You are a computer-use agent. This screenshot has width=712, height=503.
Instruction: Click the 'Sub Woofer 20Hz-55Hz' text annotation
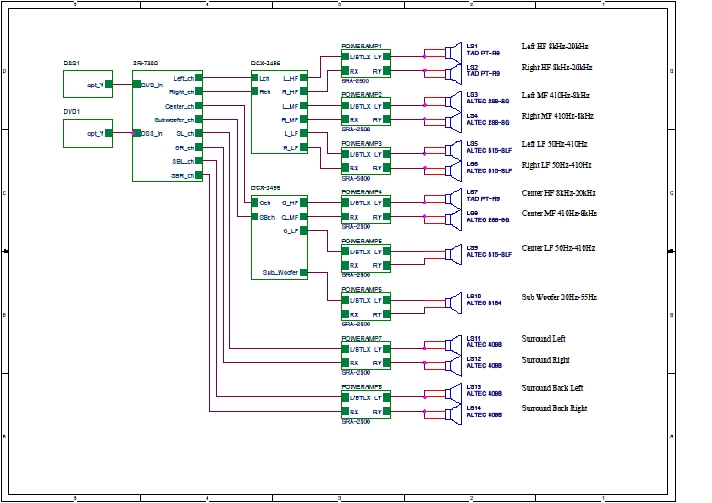pyautogui.click(x=559, y=297)
